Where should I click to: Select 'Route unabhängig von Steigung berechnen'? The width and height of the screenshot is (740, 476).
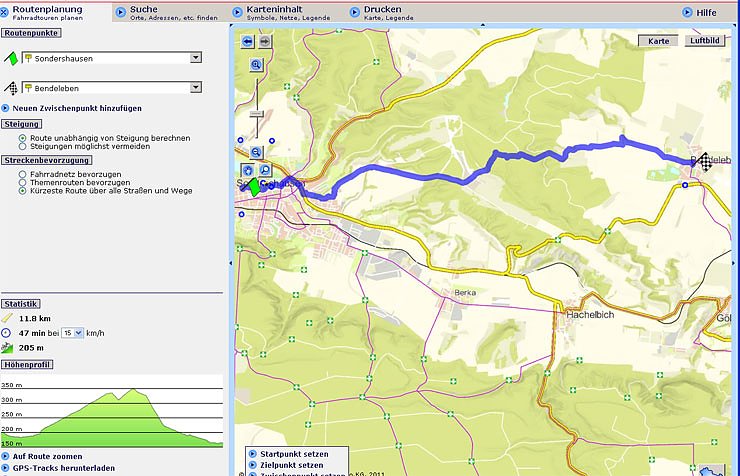(x=23, y=137)
